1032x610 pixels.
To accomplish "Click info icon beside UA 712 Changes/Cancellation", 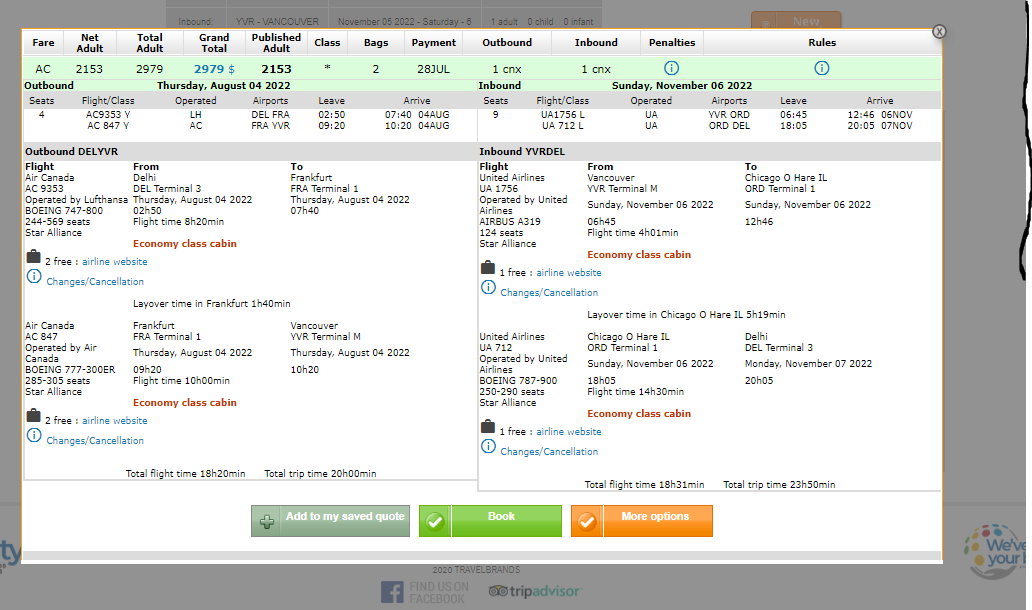I will 488,451.
